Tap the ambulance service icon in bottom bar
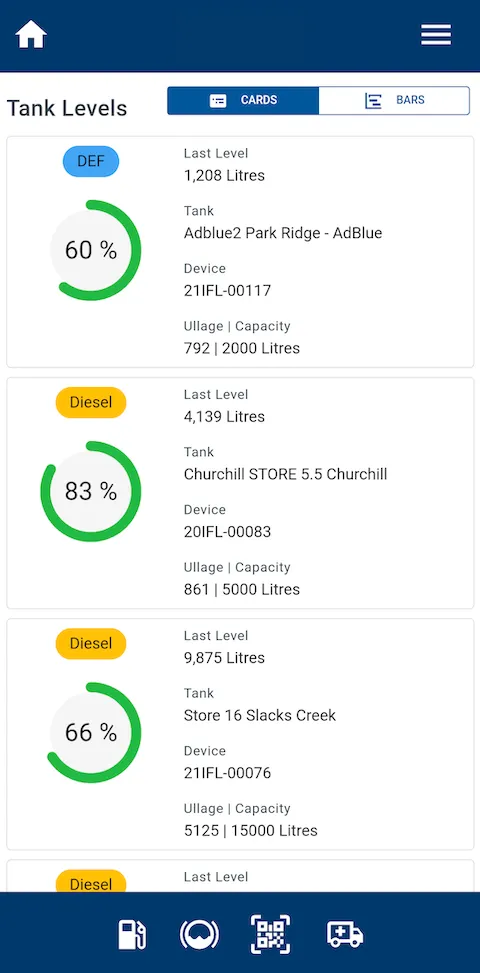The height and width of the screenshot is (973, 480). coord(345,934)
